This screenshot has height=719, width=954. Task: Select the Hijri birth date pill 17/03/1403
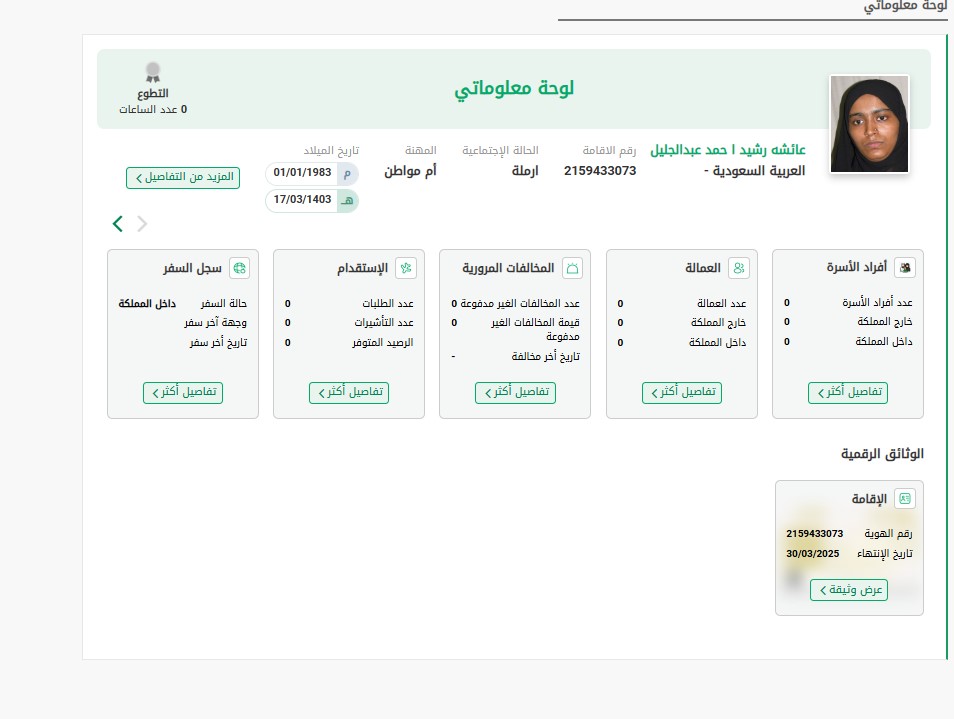click(x=311, y=200)
